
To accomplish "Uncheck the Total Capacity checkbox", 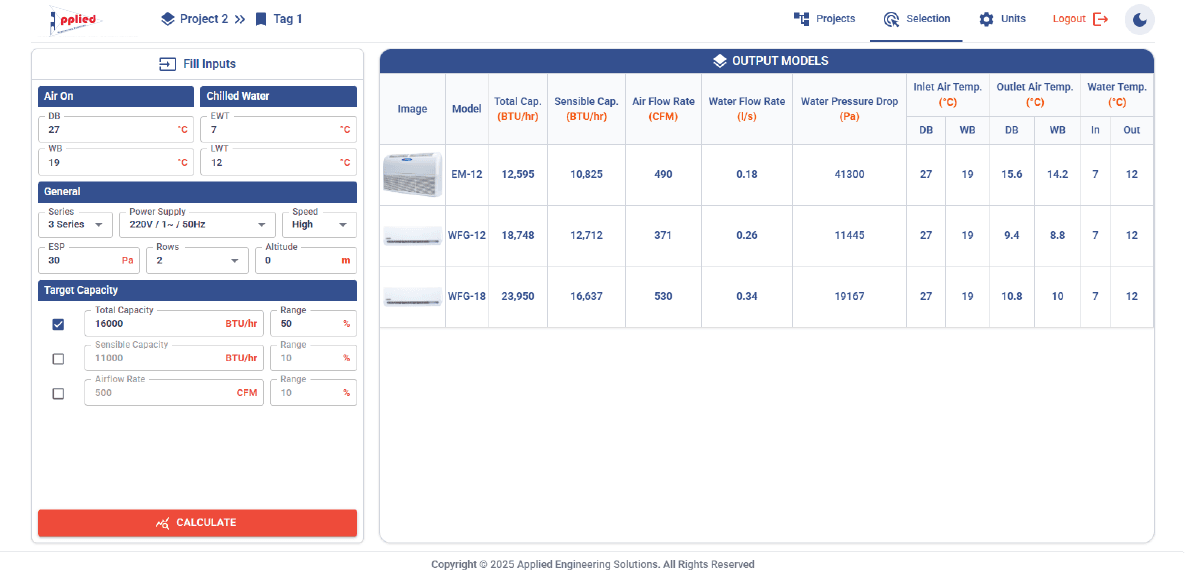I will 58,324.
